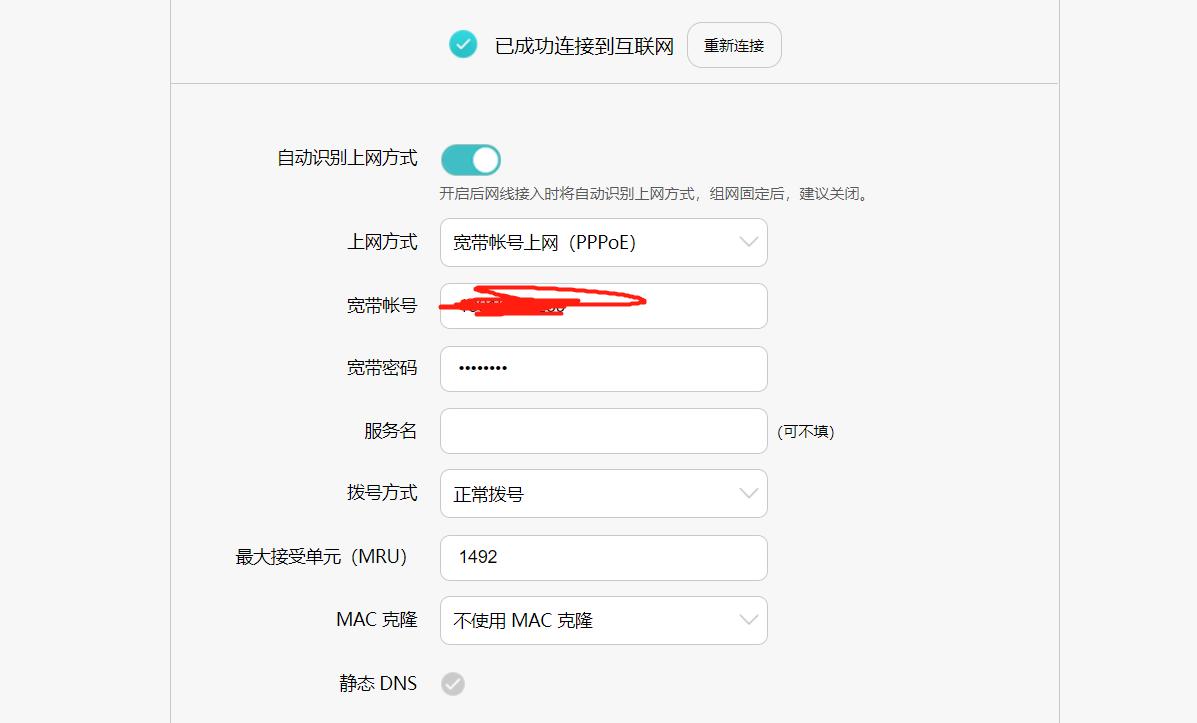Select the MRU value 1492 field

click(x=603, y=557)
